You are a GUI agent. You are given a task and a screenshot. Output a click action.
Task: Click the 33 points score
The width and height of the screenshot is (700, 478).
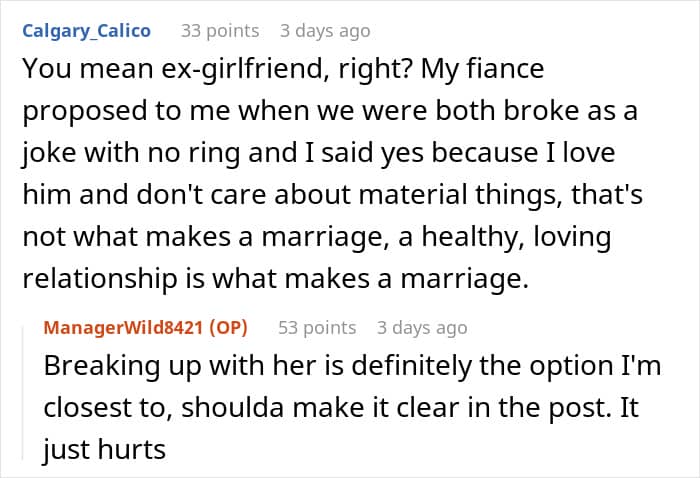(x=220, y=31)
